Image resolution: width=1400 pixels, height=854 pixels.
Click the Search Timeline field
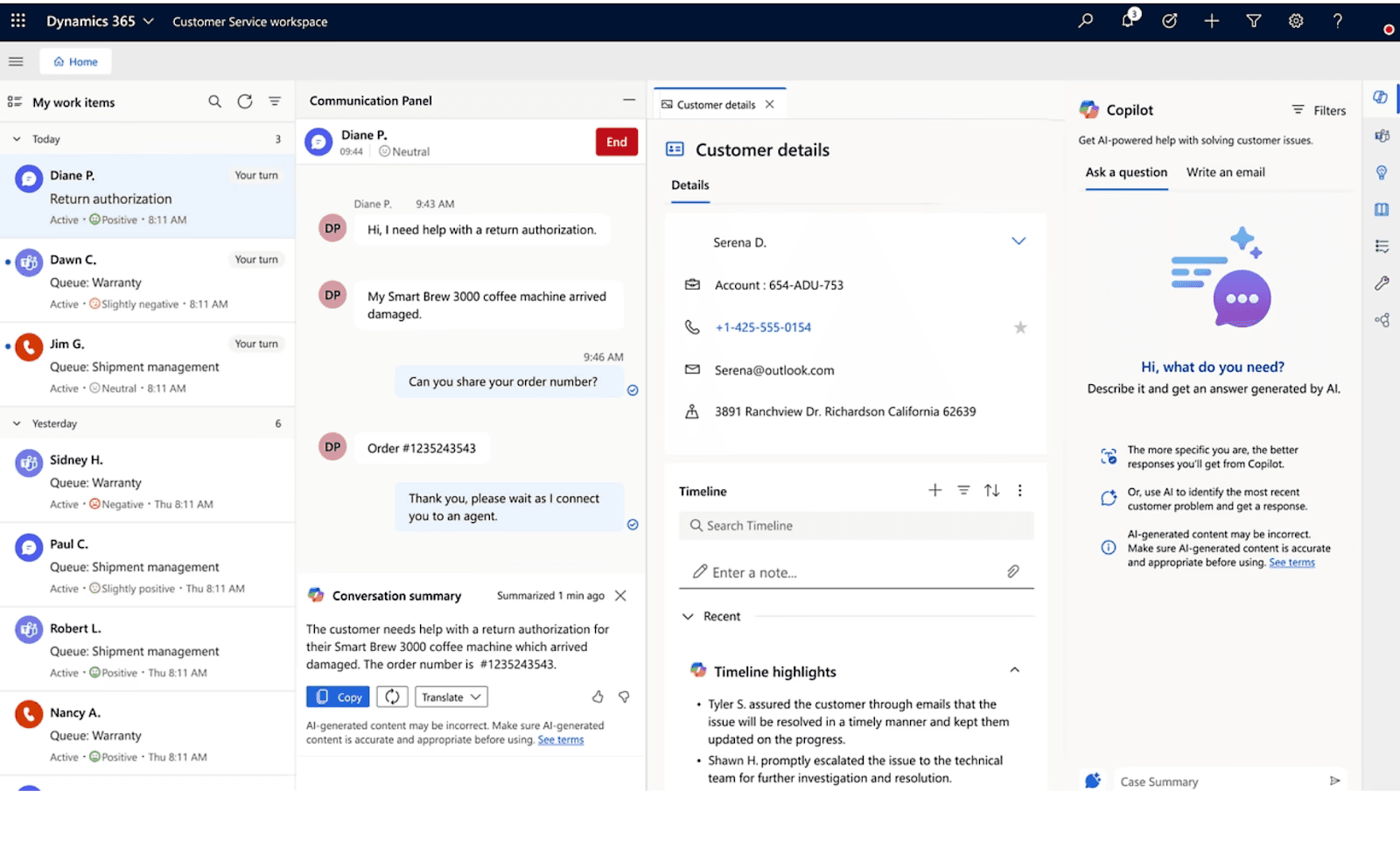click(x=856, y=525)
